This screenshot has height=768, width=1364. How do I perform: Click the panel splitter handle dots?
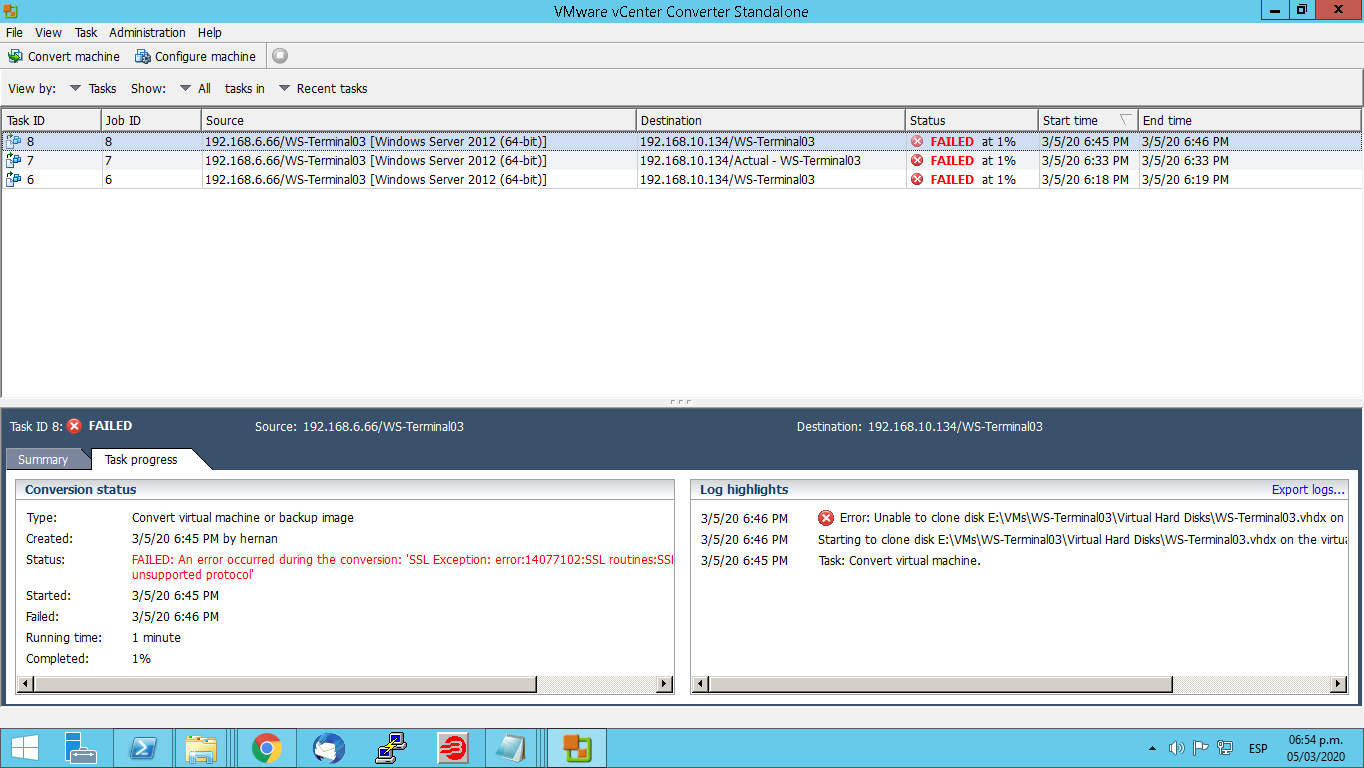[x=681, y=402]
